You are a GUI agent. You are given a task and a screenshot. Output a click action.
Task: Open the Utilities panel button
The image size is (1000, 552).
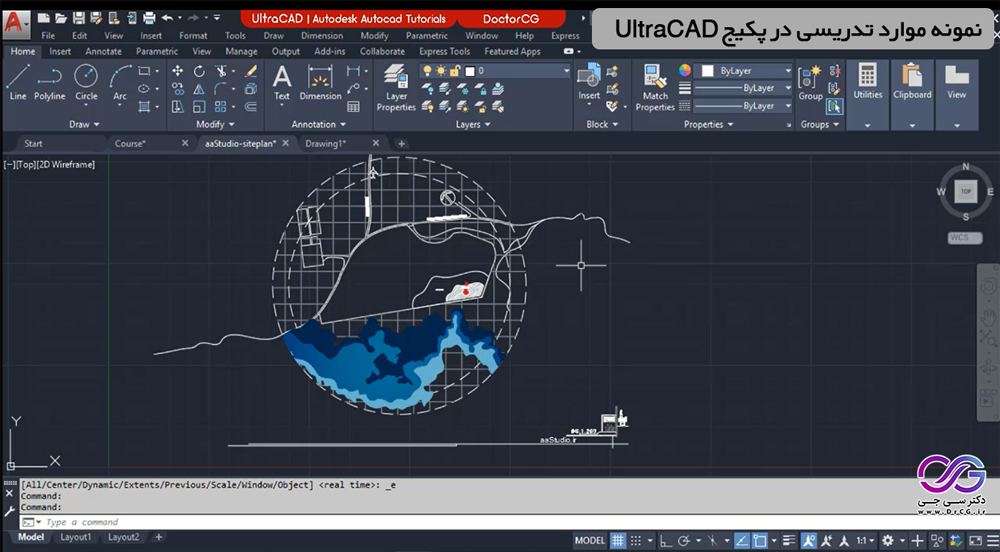[867, 94]
